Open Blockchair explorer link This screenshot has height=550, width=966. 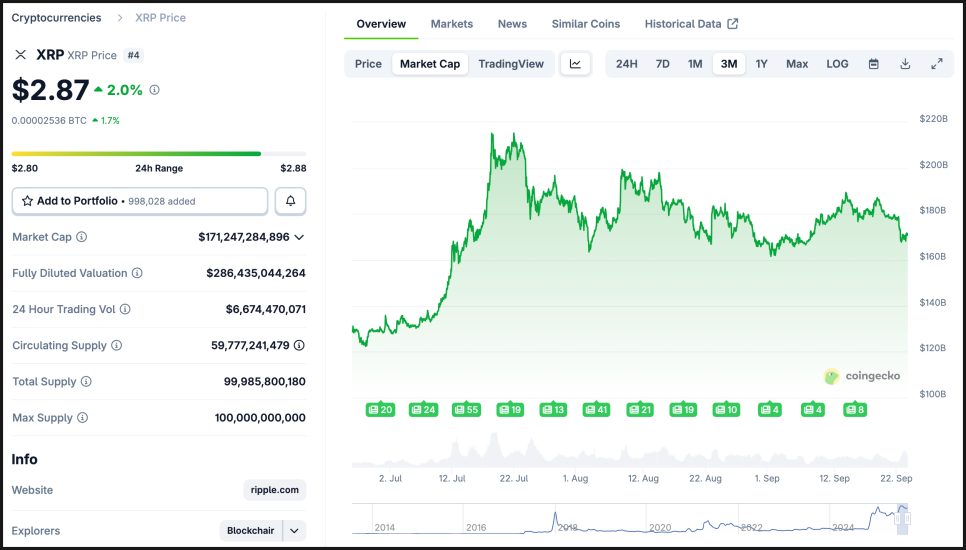(x=251, y=530)
